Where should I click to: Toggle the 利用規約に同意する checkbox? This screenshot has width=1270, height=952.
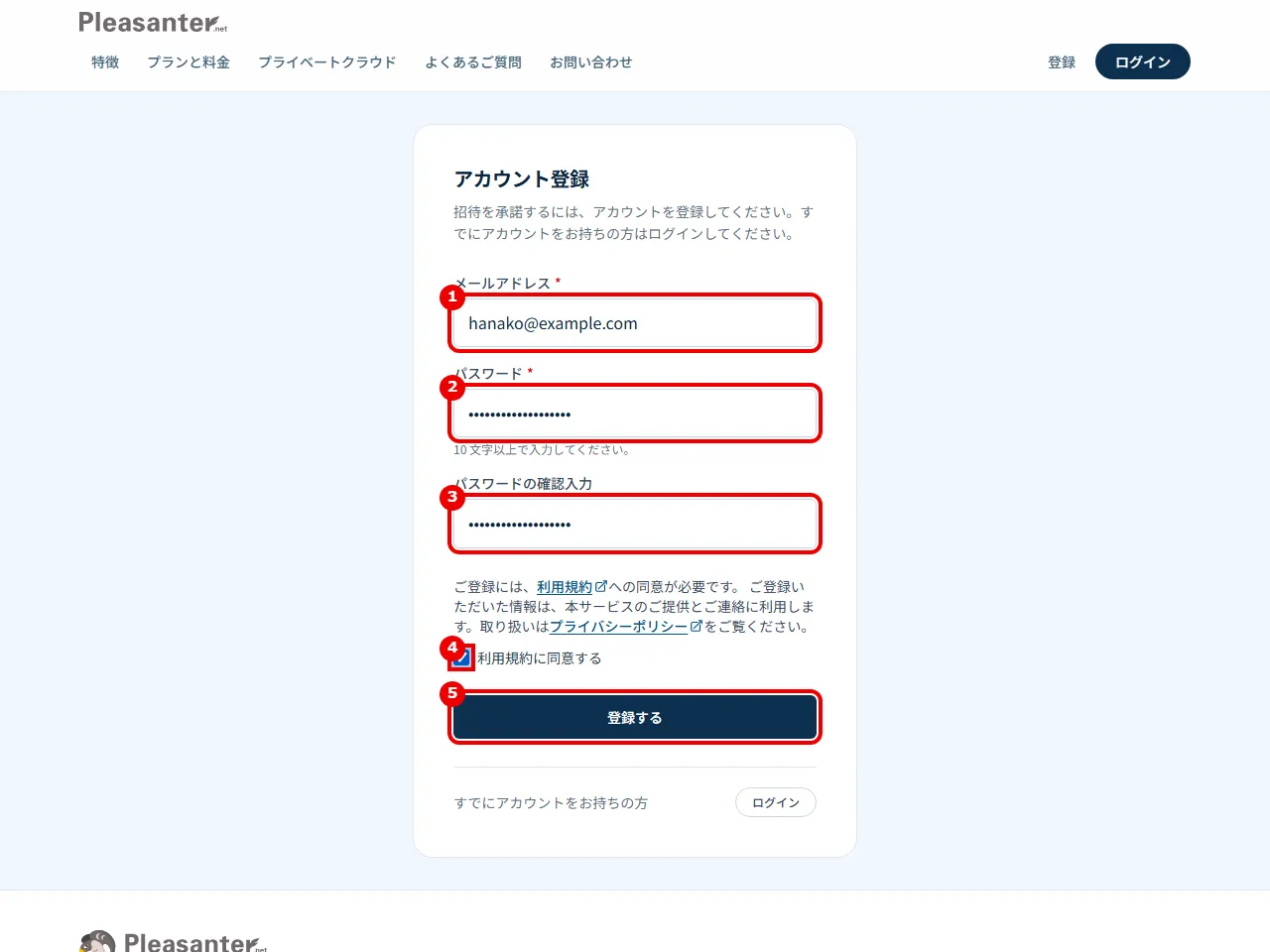tap(462, 657)
